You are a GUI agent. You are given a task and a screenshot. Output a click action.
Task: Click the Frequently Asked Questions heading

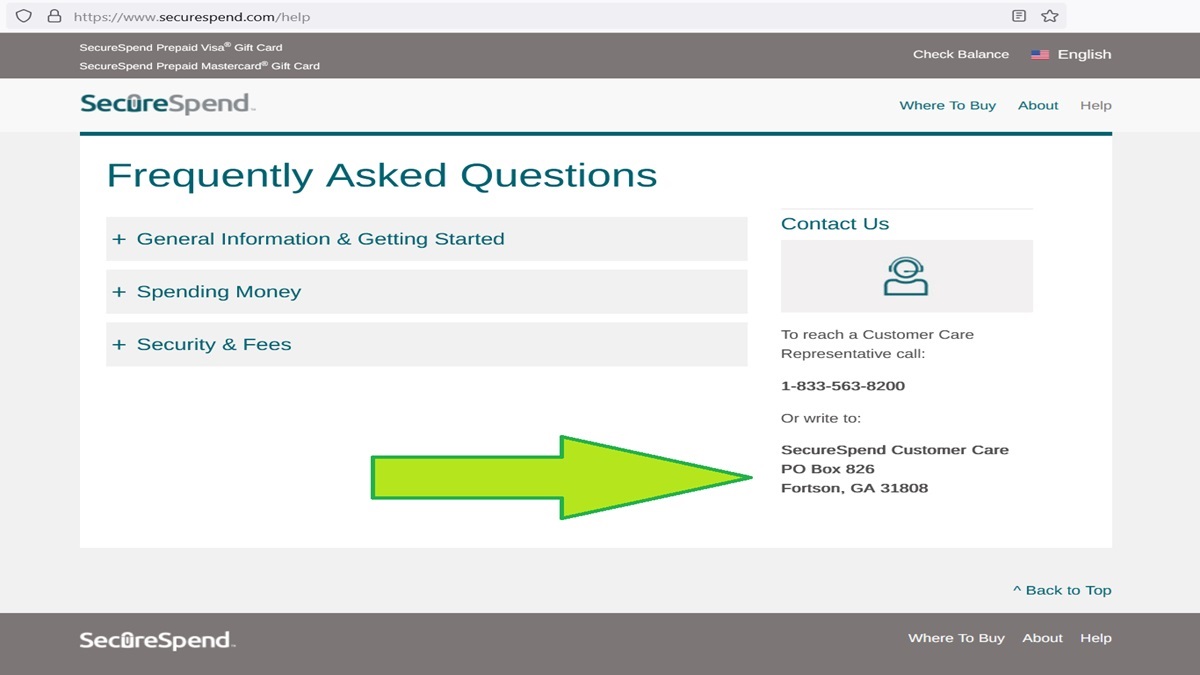pos(382,175)
